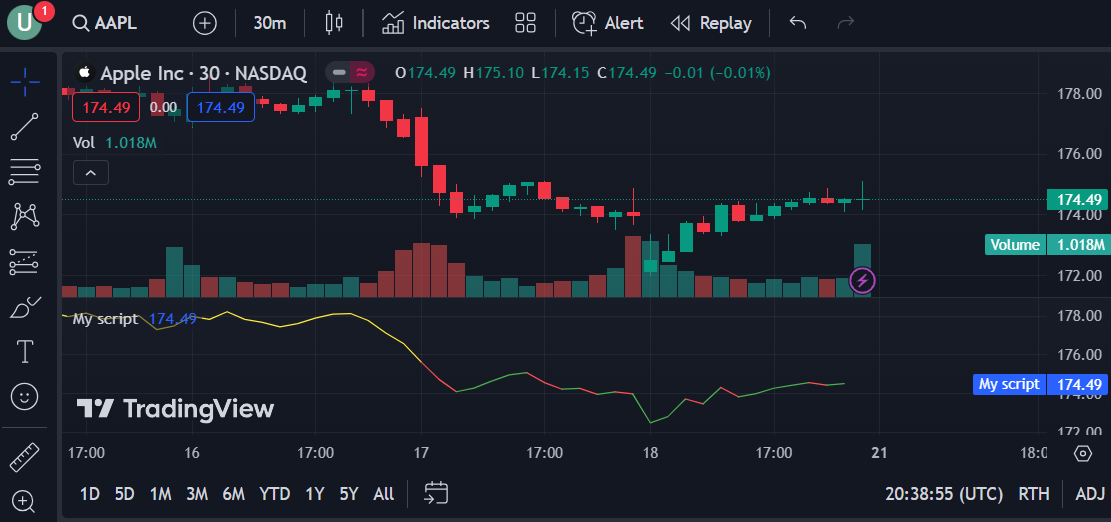Toggle the RTH session setting

(1034, 494)
